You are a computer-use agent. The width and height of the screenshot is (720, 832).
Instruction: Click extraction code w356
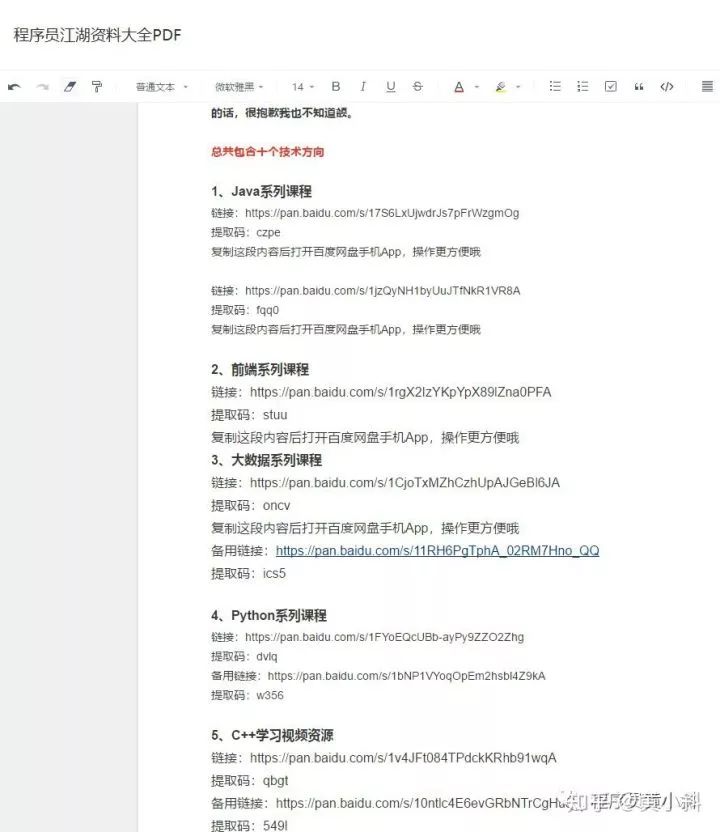(270, 696)
